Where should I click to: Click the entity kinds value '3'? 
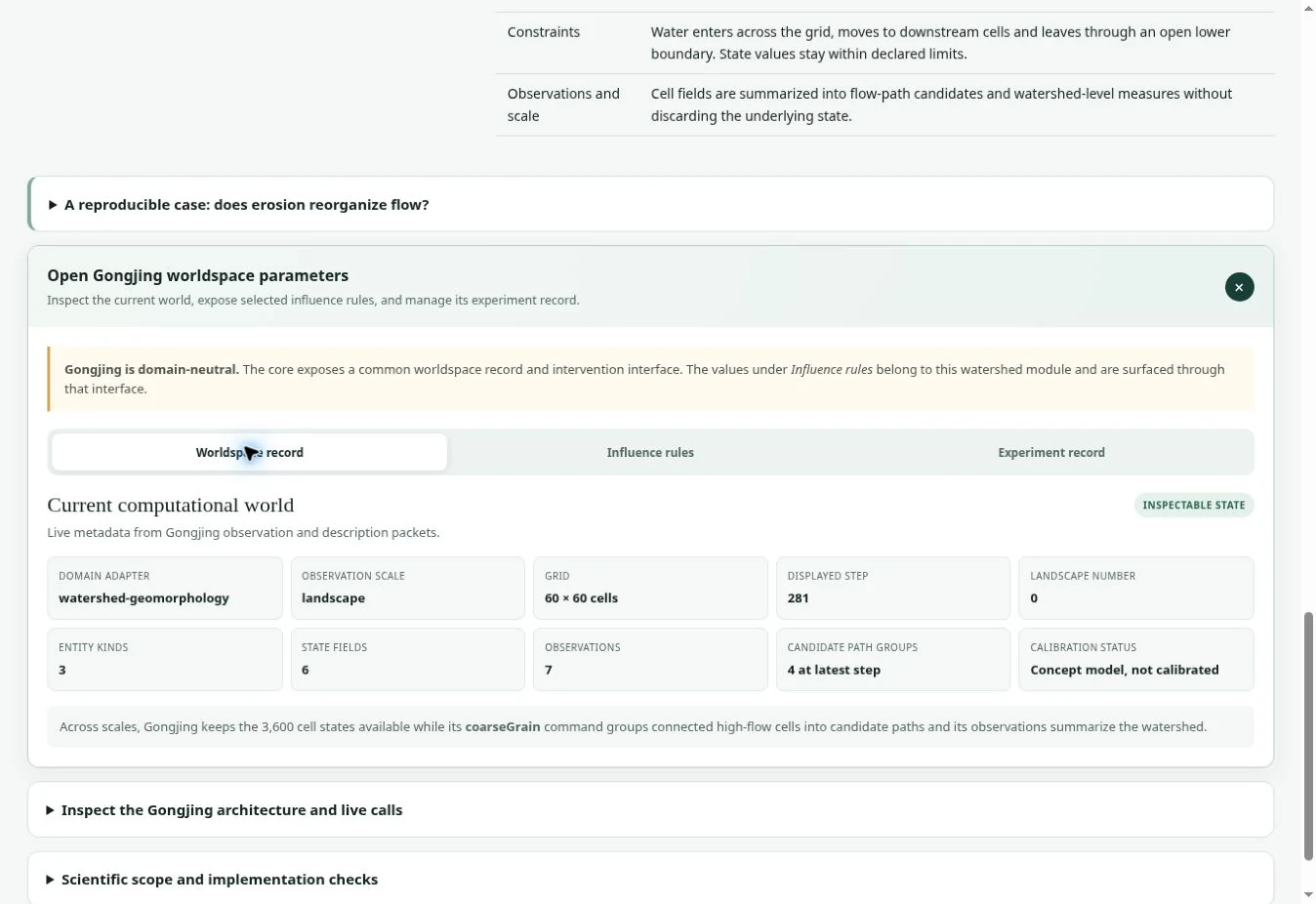click(62, 670)
